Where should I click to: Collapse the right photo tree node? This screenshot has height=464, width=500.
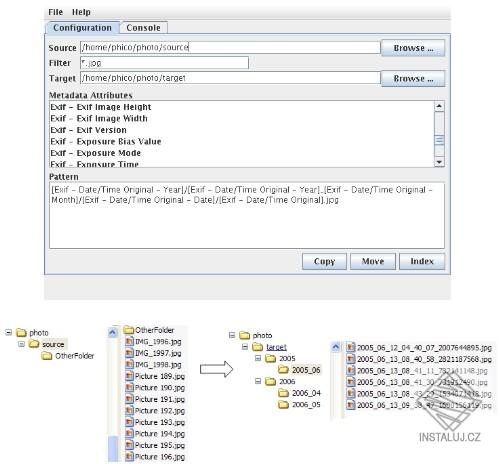coord(232,335)
